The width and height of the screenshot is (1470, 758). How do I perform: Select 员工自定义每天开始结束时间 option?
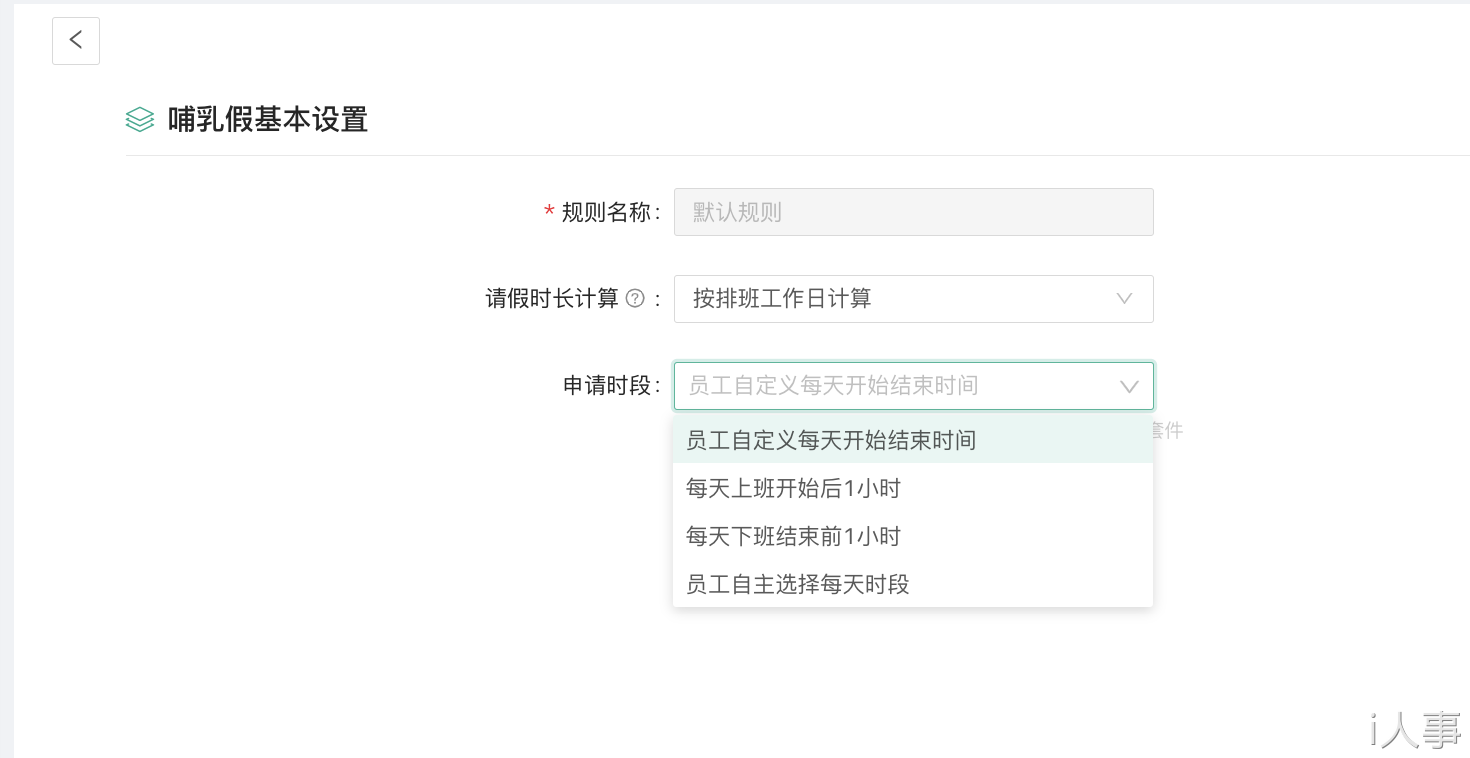point(830,440)
